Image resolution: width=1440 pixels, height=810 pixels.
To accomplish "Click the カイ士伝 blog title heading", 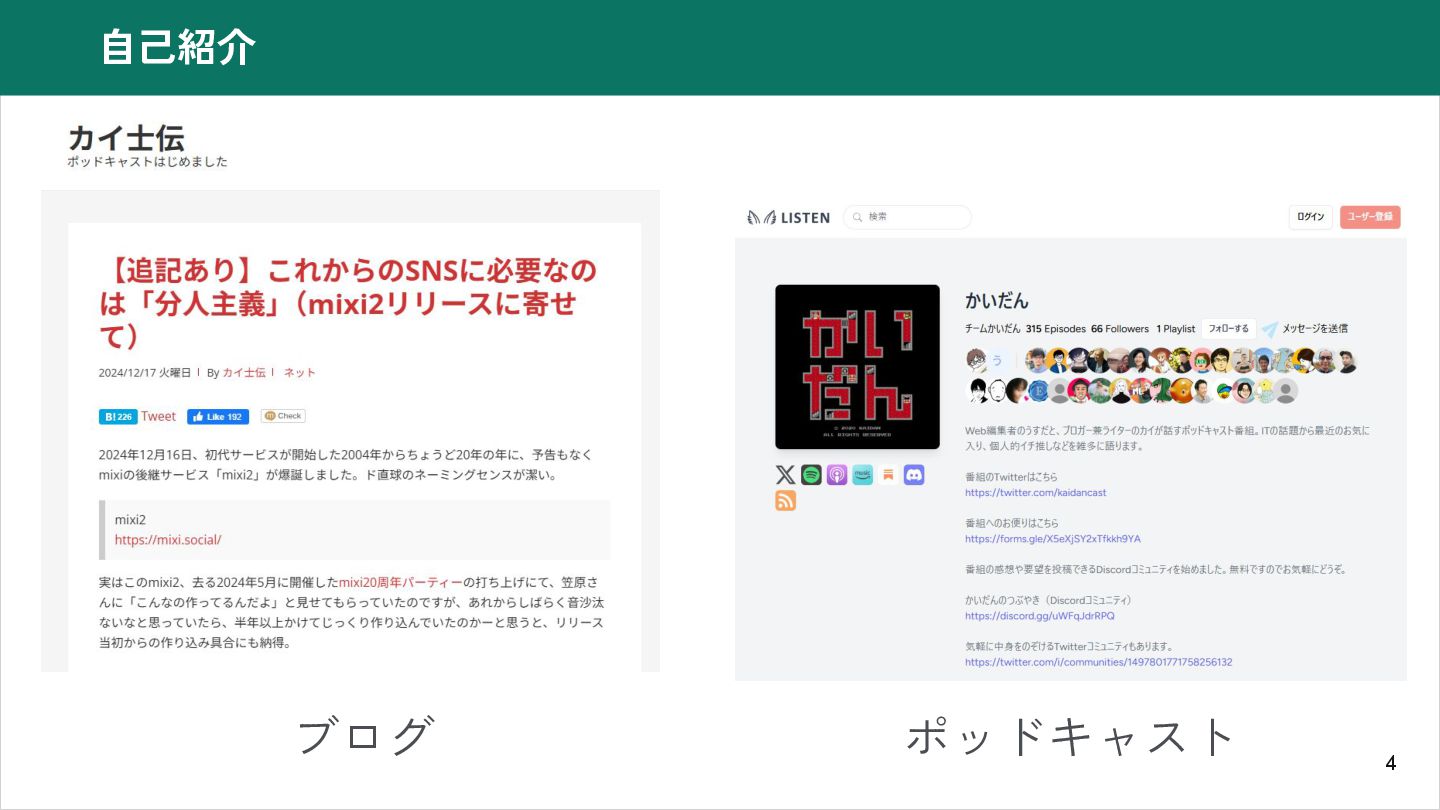I will [126, 138].
